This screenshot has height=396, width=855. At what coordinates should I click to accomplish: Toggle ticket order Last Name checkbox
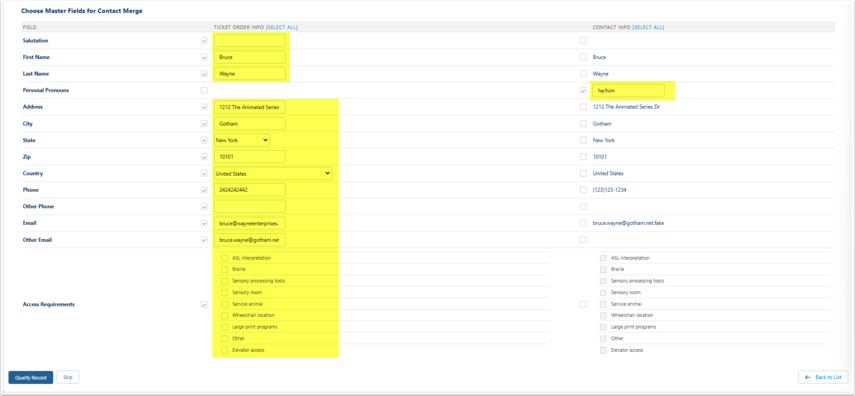pyautogui.click(x=204, y=74)
